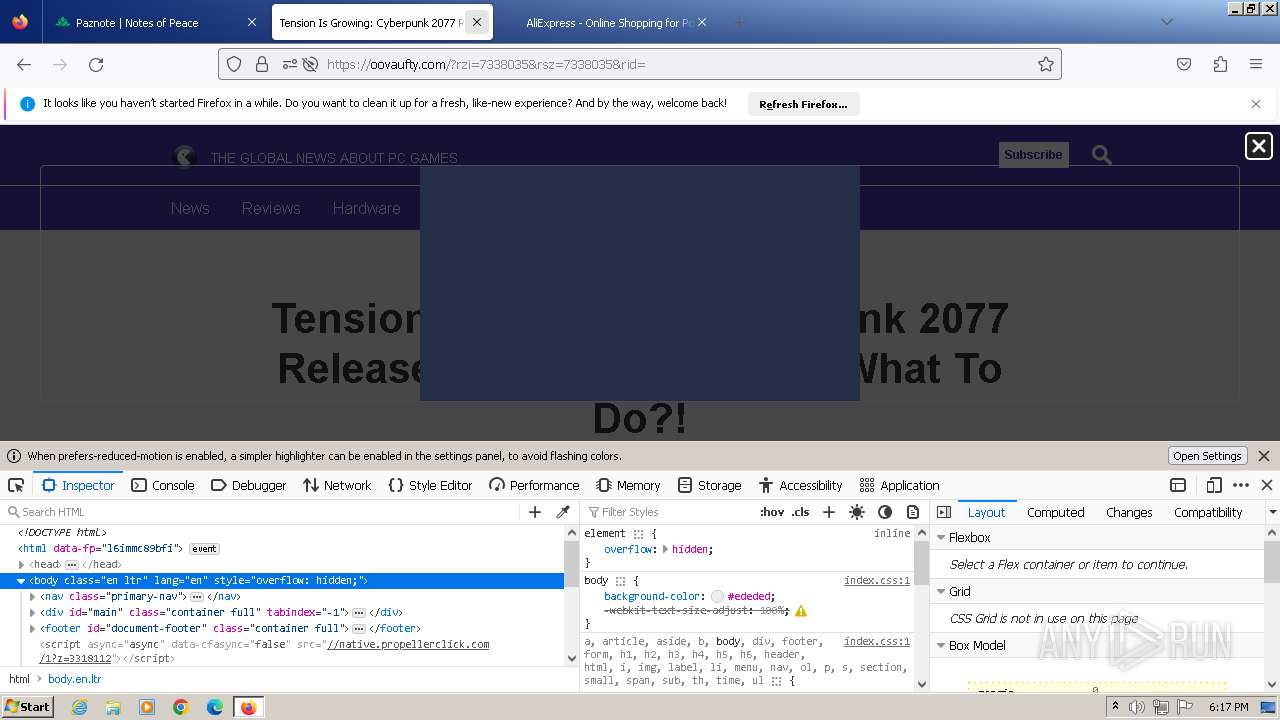Go back with the back arrow
This screenshot has height=720, width=1280.
tap(24, 64)
